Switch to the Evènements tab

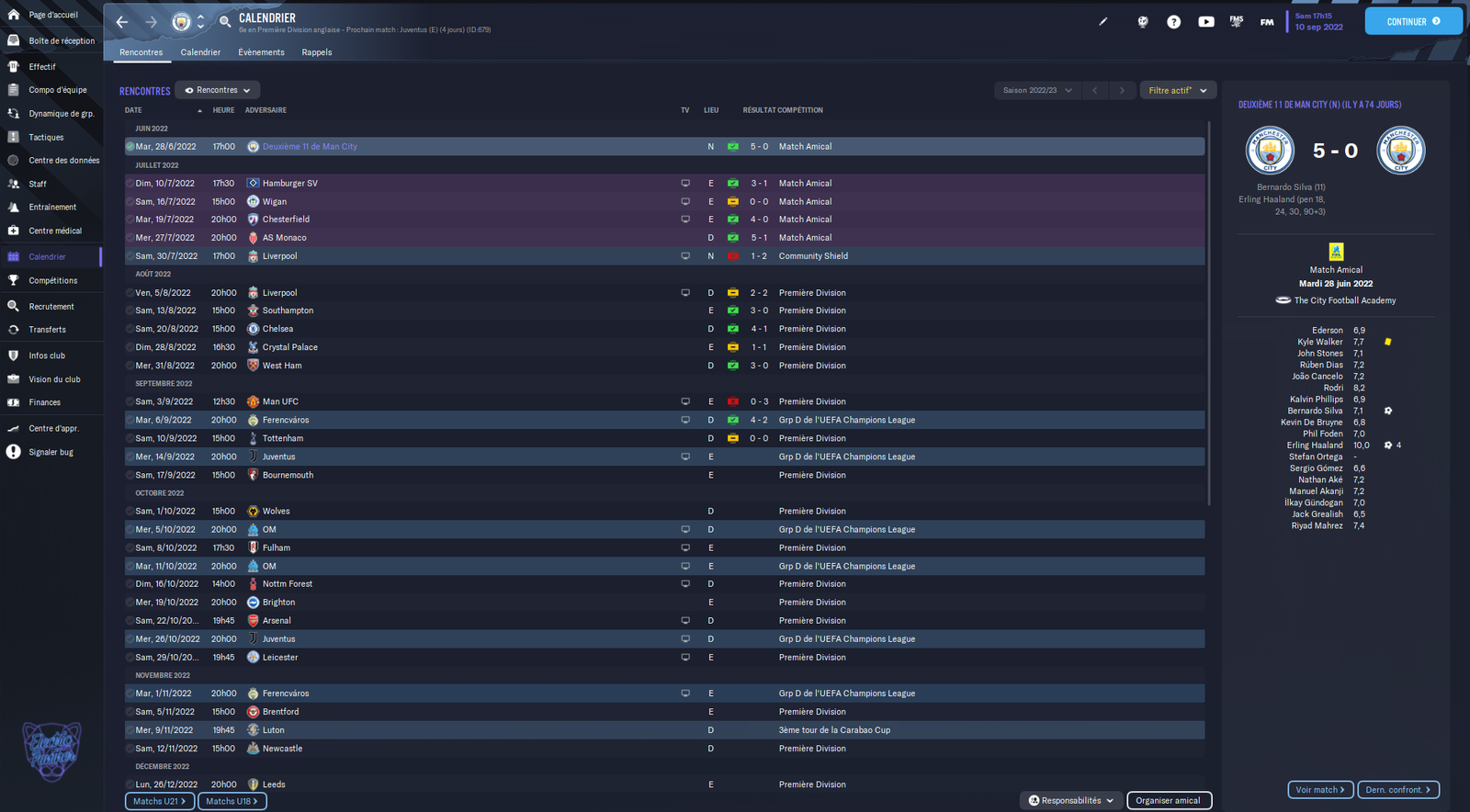261,52
